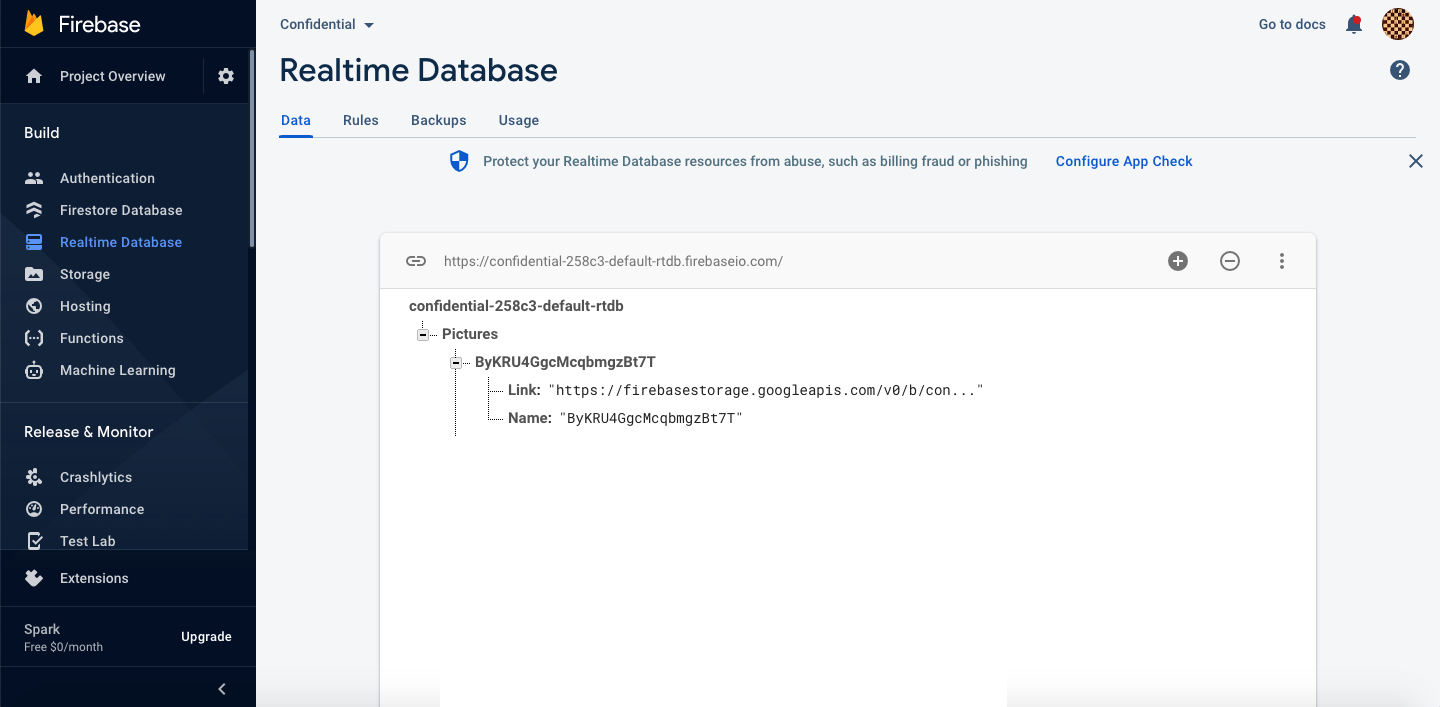Open Storage in sidebar
The width and height of the screenshot is (1440, 707).
(x=85, y=274)
